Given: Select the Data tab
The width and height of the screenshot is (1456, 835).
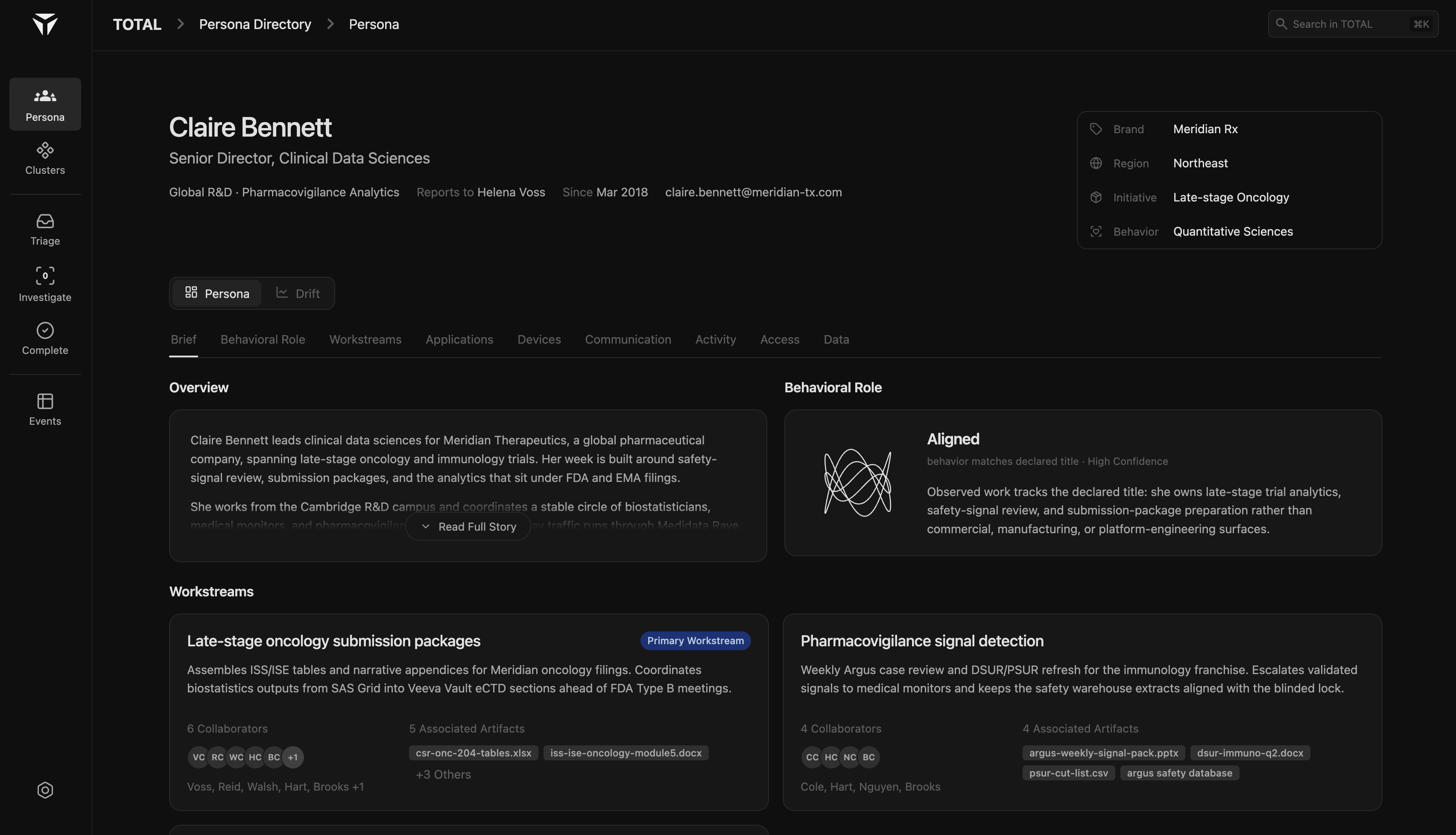Looking at the screenshot, I should point(836,339).
